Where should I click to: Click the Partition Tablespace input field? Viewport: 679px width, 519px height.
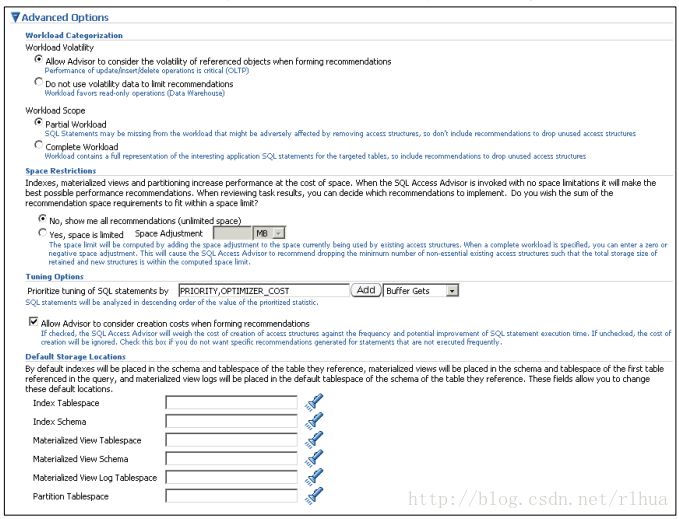(231, 496)
